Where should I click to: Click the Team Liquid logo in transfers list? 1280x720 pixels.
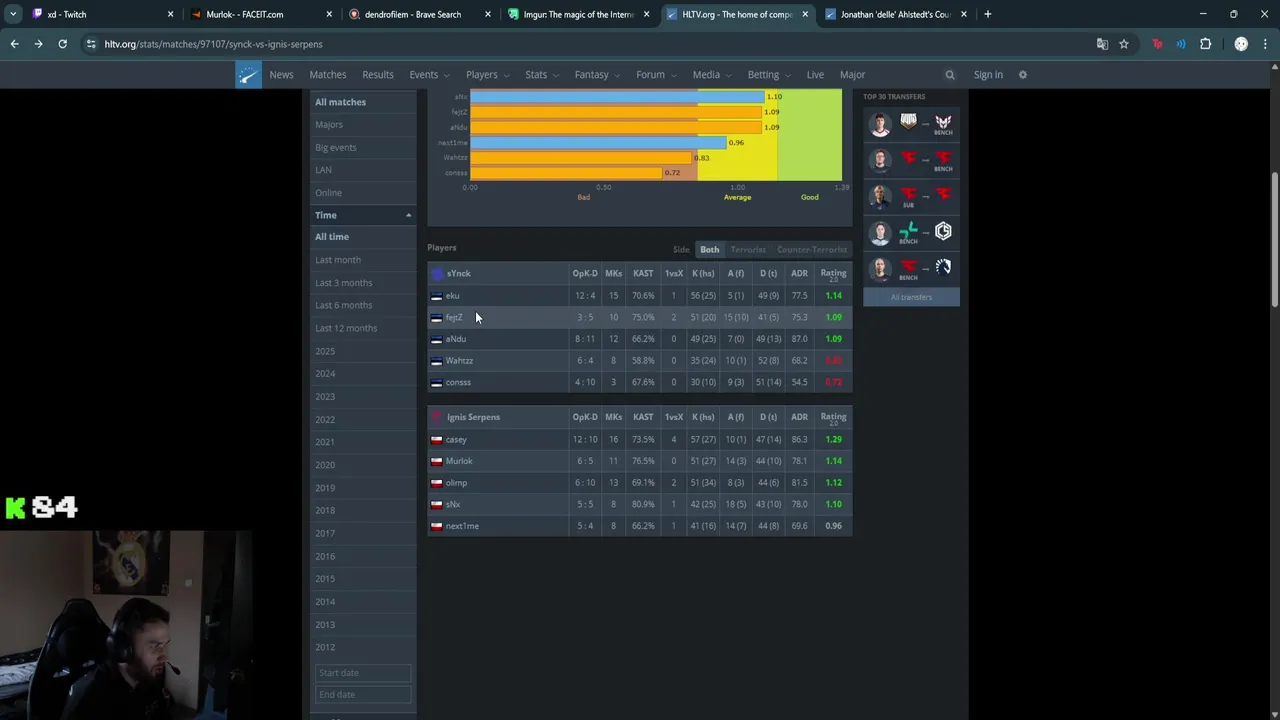pyautogui.click(x=943, y=267)
